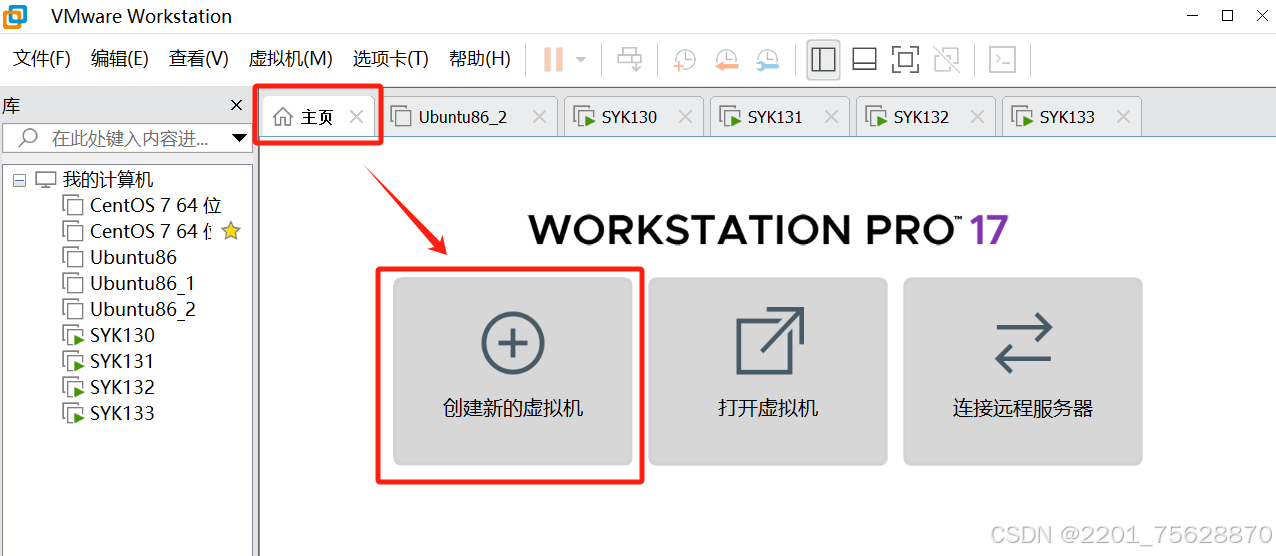Close the Ubuntu86_2 tab
This screenshot has height=556, width=1276.
click(539, 117)
